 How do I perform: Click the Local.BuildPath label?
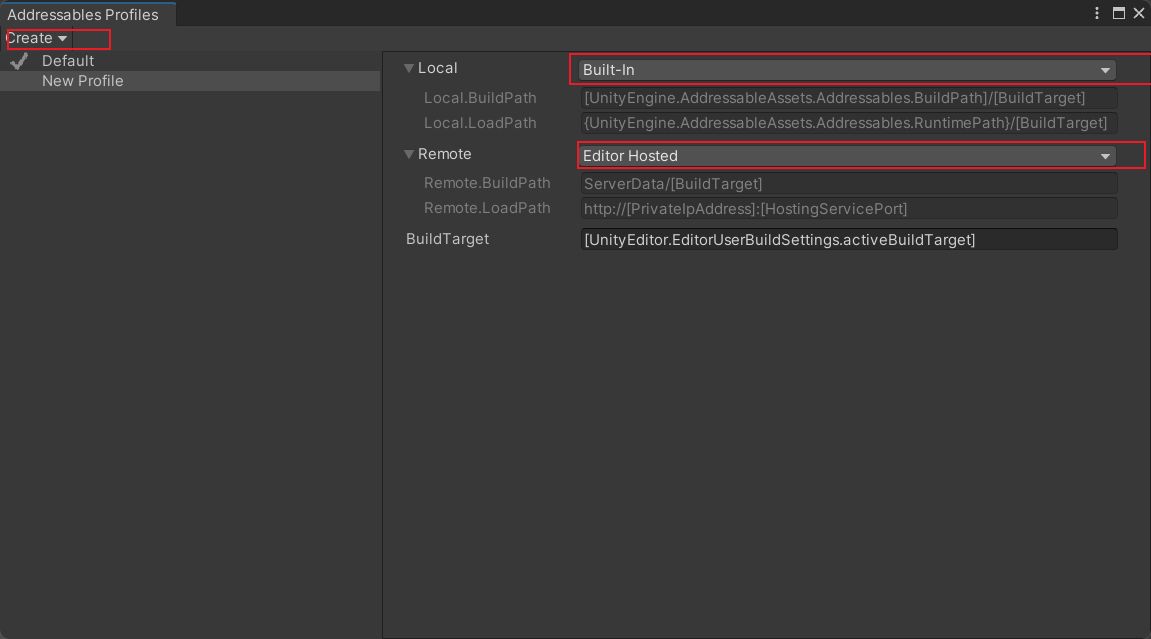point(480,98)
